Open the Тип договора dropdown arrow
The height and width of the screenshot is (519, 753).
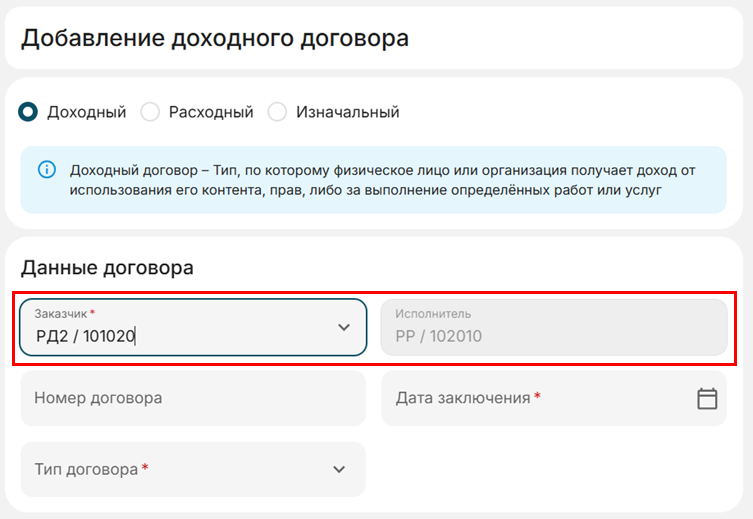pyautogui.click(x=339, y=469)
